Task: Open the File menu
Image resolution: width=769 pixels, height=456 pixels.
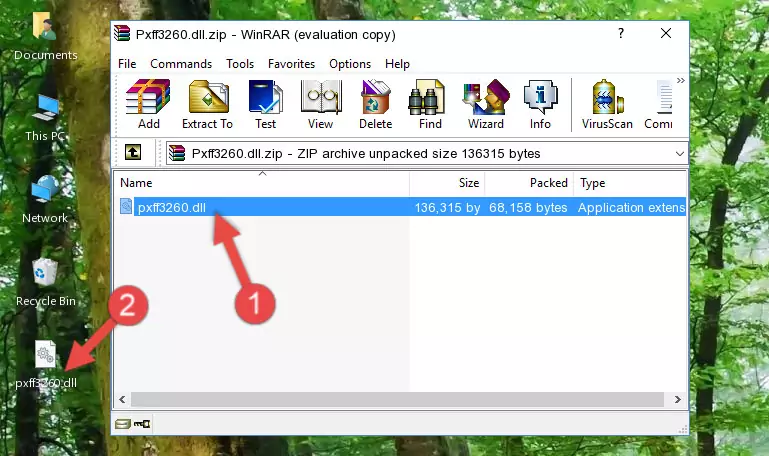Action: point(127,64)
